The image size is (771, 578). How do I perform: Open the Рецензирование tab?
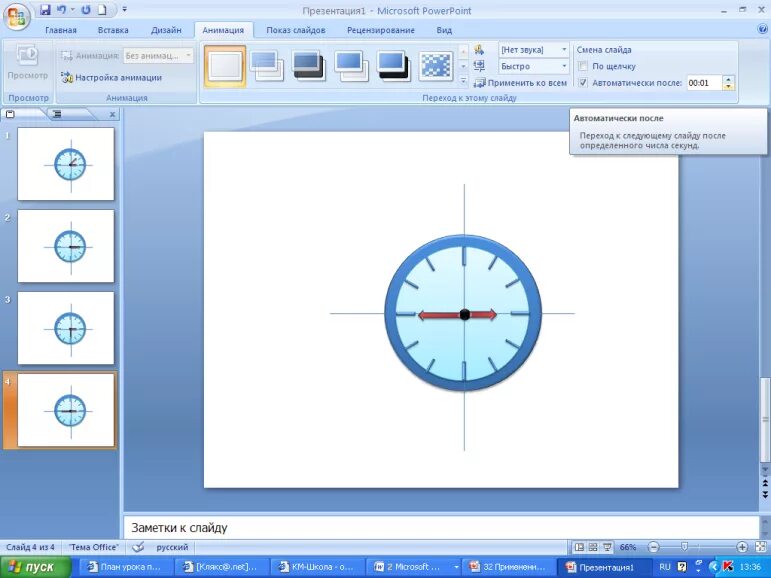(x=381, y=30)
